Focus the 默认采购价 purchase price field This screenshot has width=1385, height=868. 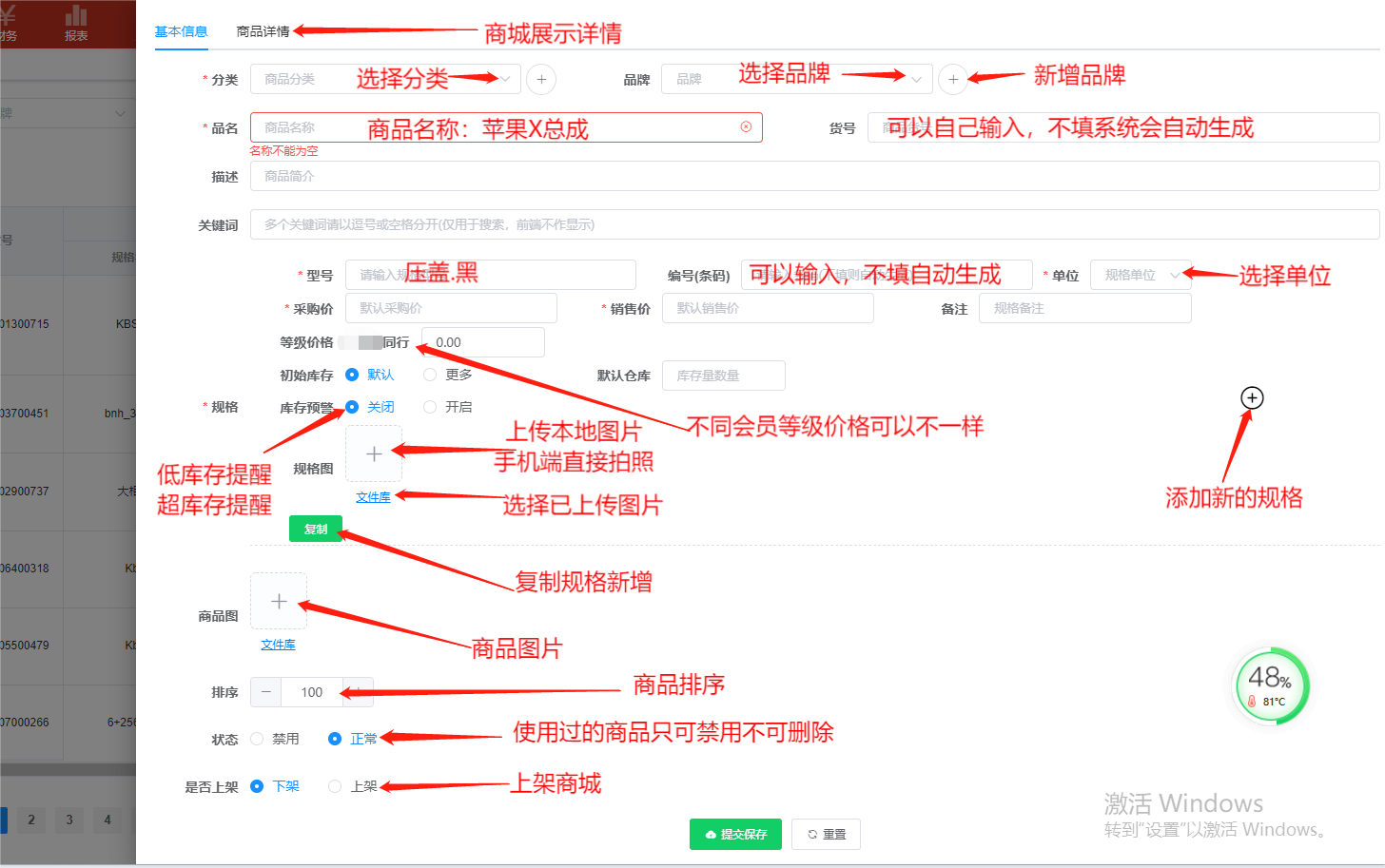[x=451, y=308]
